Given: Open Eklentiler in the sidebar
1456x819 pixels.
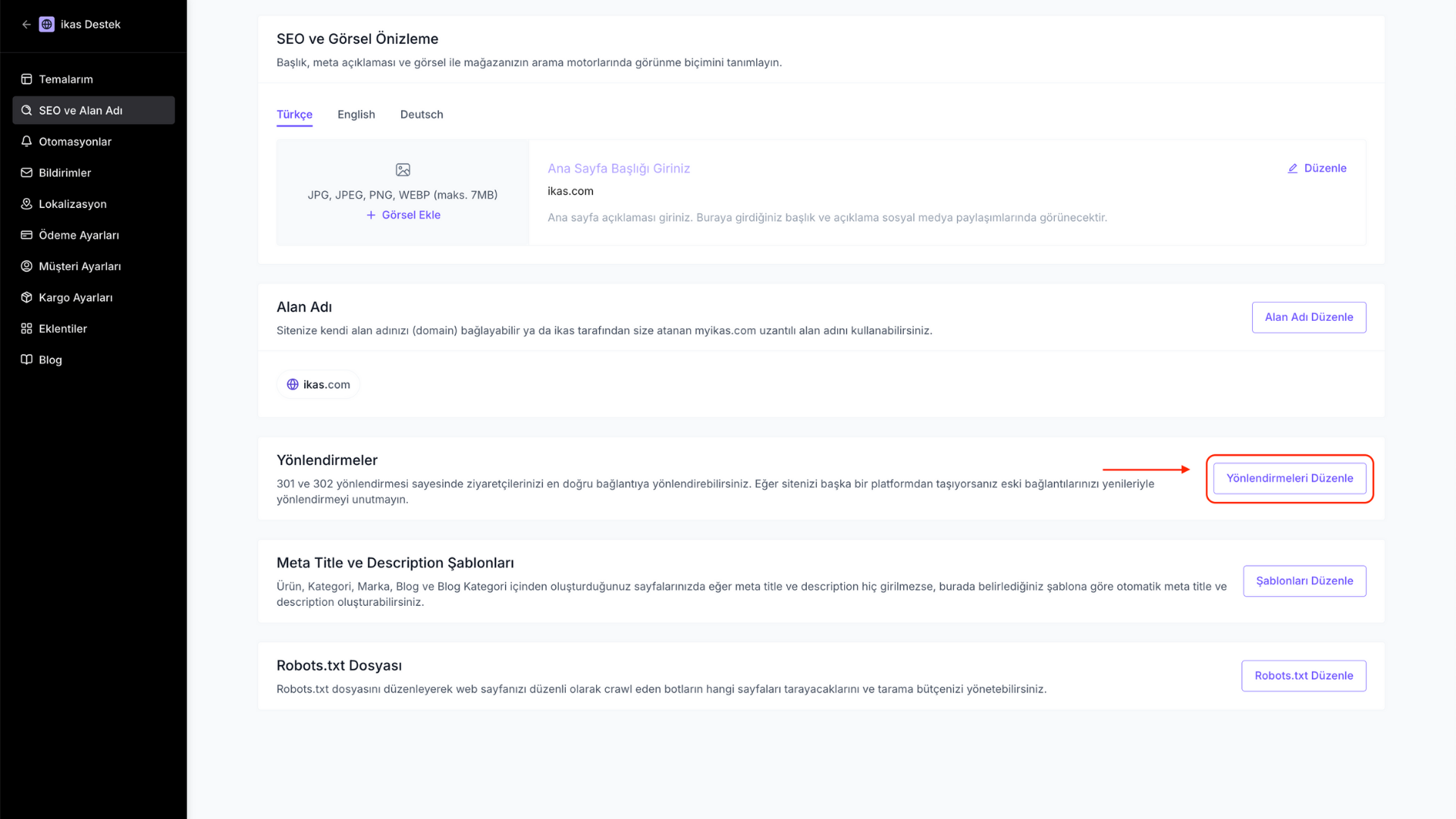Looking at the screenshot, I should [93, 328].
